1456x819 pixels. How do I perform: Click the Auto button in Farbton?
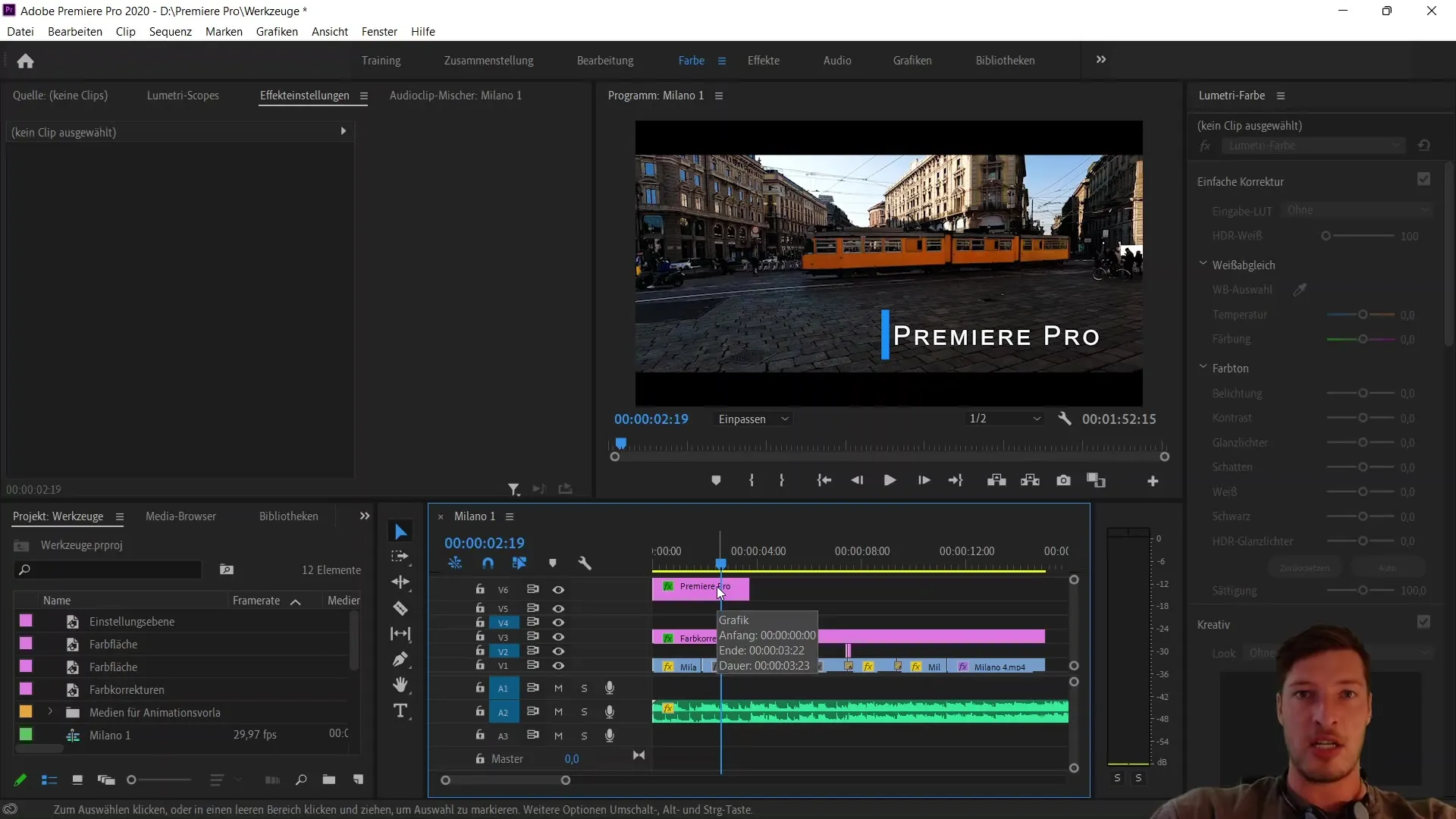click(1387, 568)
